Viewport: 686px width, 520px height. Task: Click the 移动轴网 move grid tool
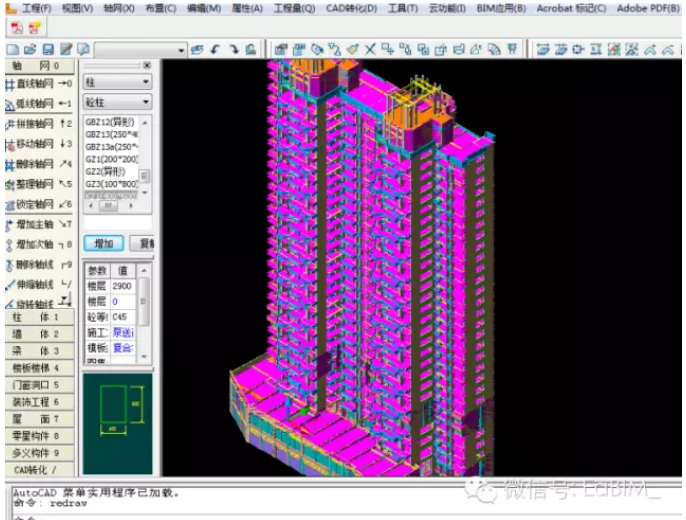tap(38, 144)
